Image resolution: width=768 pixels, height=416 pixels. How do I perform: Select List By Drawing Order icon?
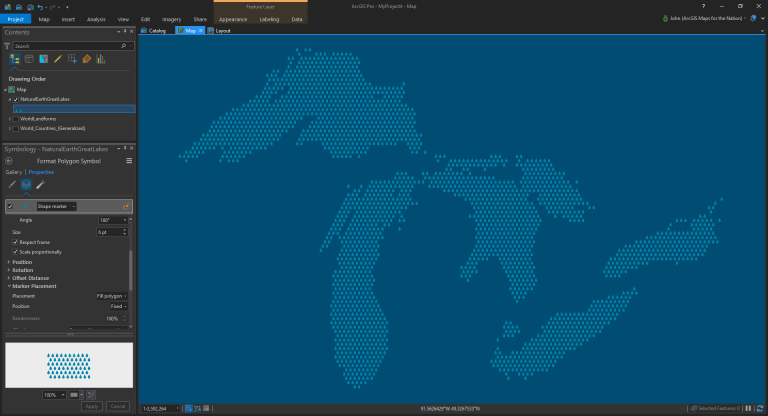(15, 59)
